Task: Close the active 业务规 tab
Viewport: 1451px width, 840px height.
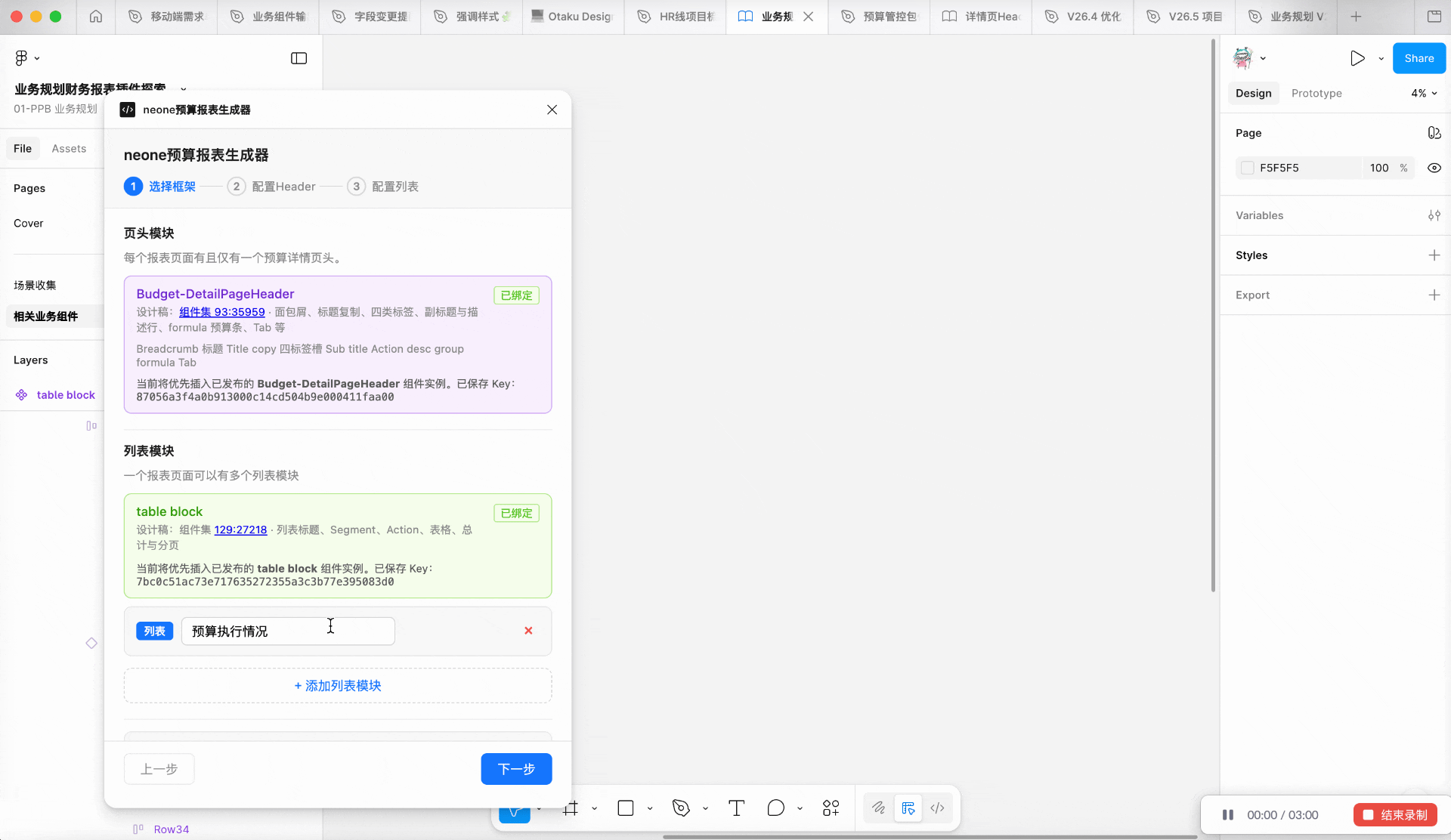Action: (809, 17)
